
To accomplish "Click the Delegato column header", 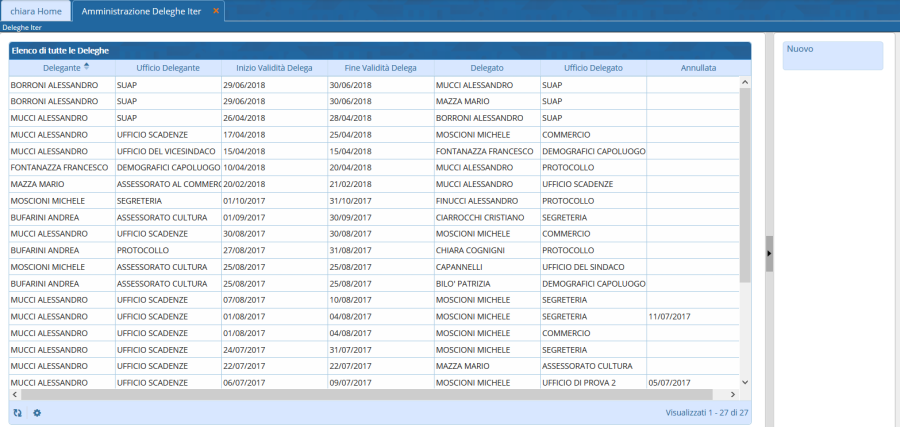I will (x=486, y=68).
